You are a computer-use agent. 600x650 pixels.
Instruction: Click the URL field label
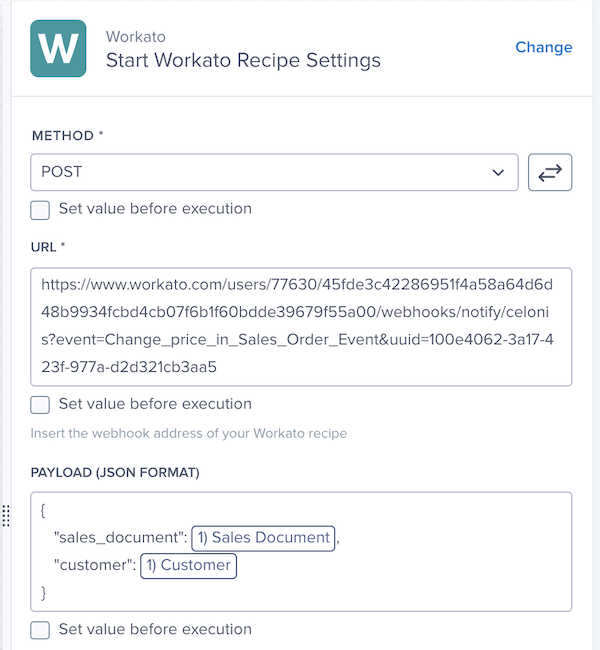(x=46, y=246)
